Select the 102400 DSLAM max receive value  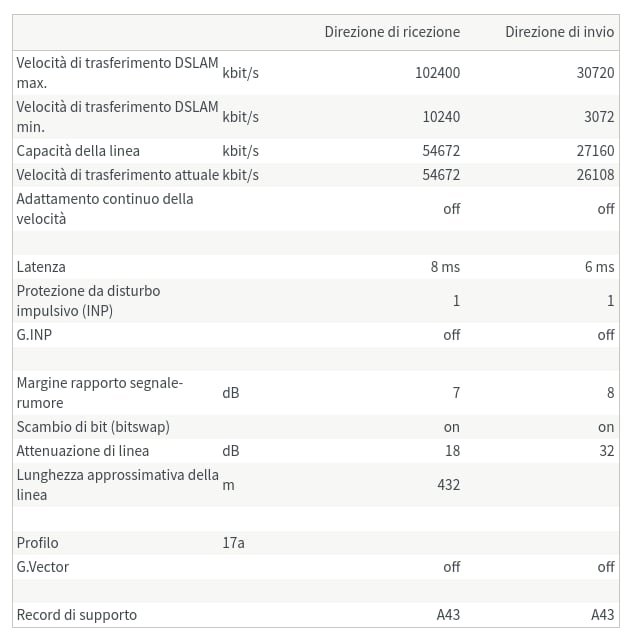pyautogui.click(x=437, y=73)
